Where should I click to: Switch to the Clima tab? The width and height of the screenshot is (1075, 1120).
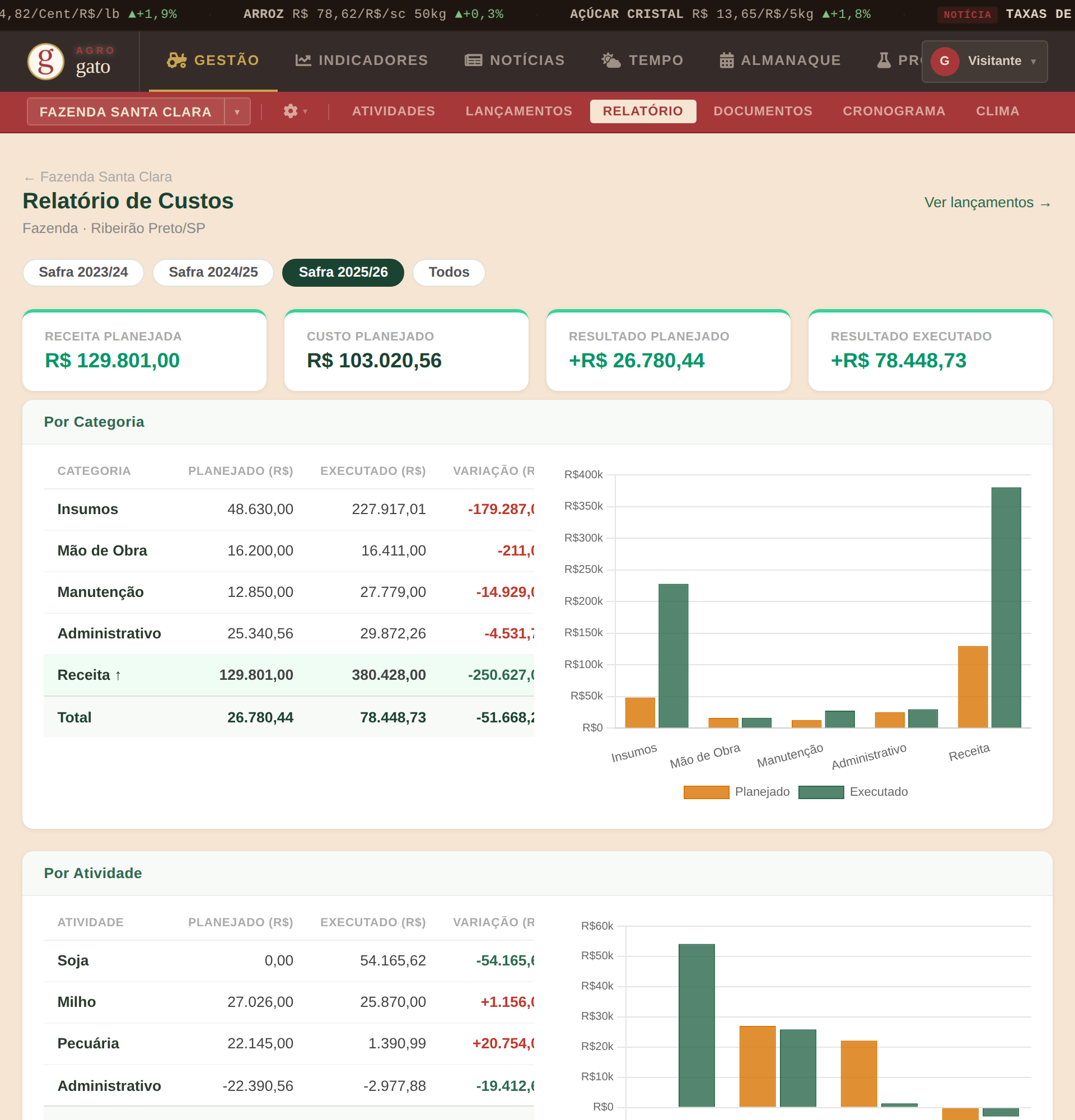coord(997,111)
